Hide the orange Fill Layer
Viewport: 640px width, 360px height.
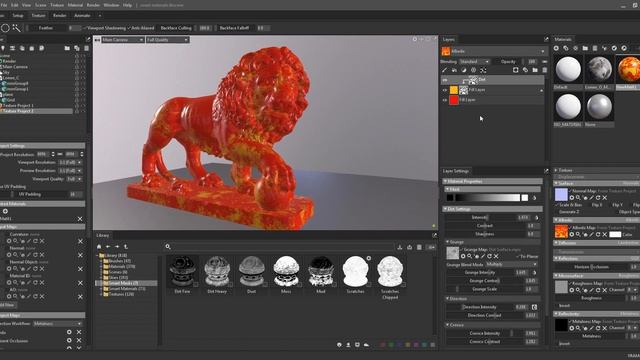(x=445, y=90)
